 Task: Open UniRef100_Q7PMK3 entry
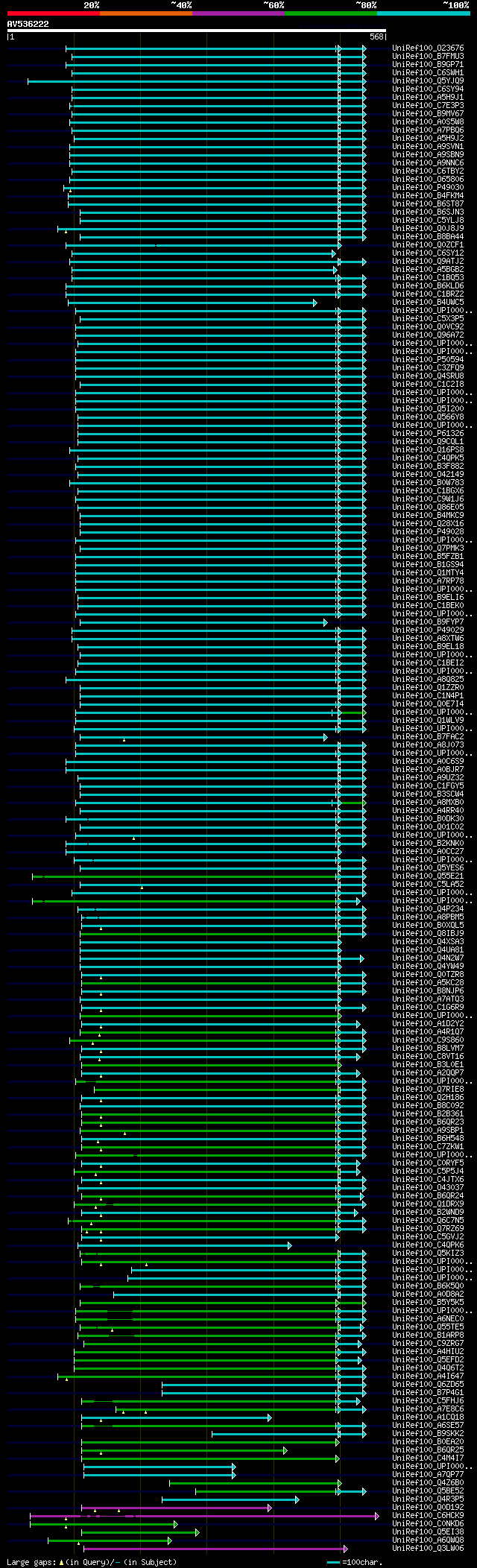pos(428,548)
